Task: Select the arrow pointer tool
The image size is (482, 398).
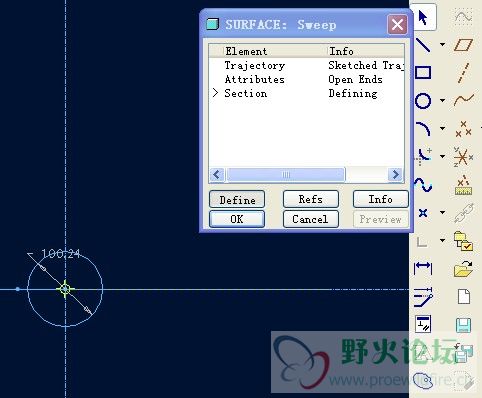Action: tap(423, 17)
